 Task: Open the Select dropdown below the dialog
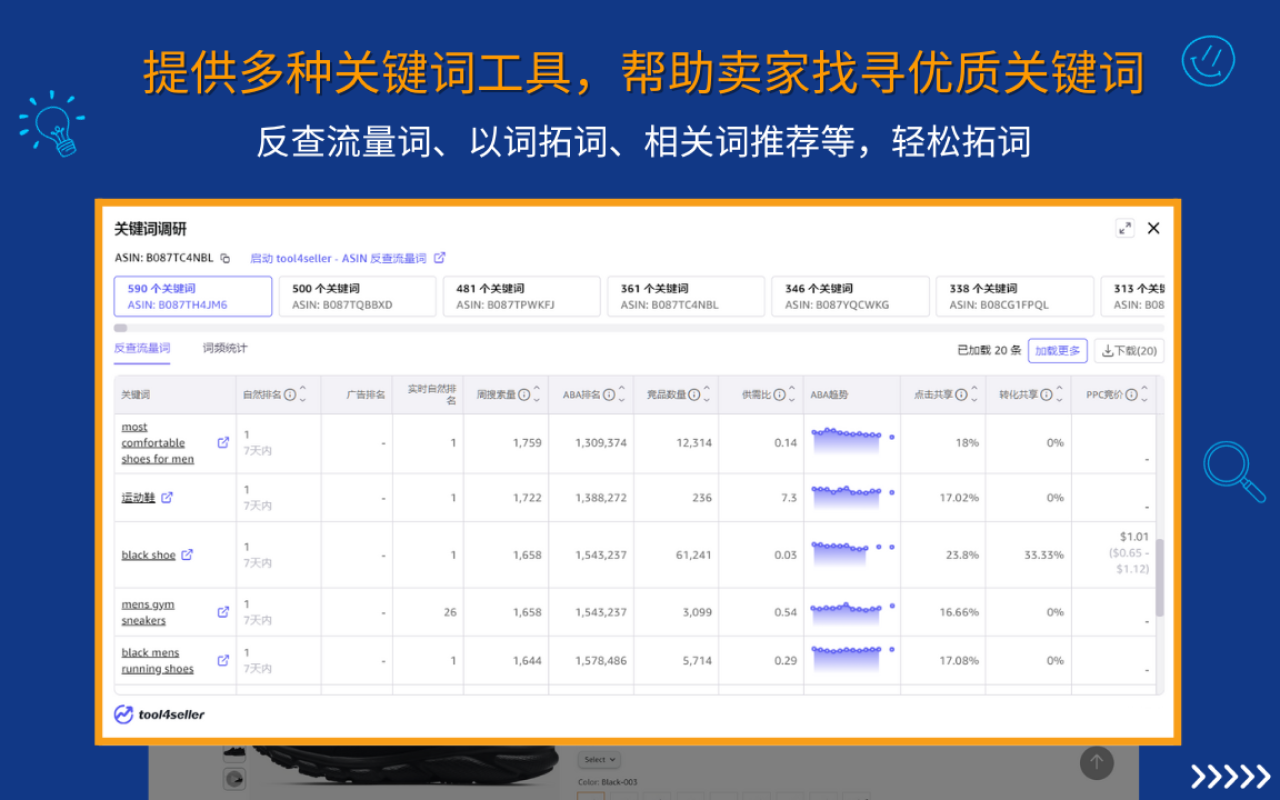click(x=600, y=759)
